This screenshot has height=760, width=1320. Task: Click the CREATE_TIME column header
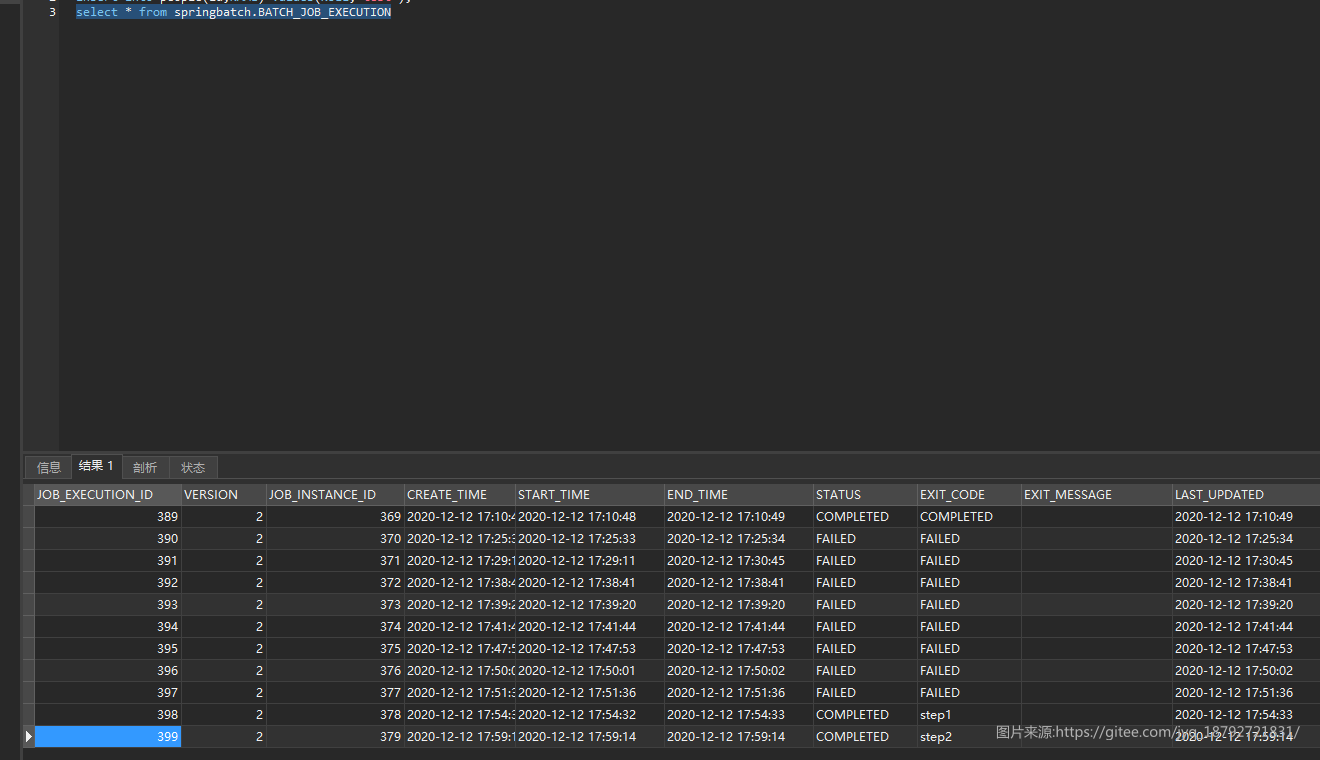click(x=460, y=495)
